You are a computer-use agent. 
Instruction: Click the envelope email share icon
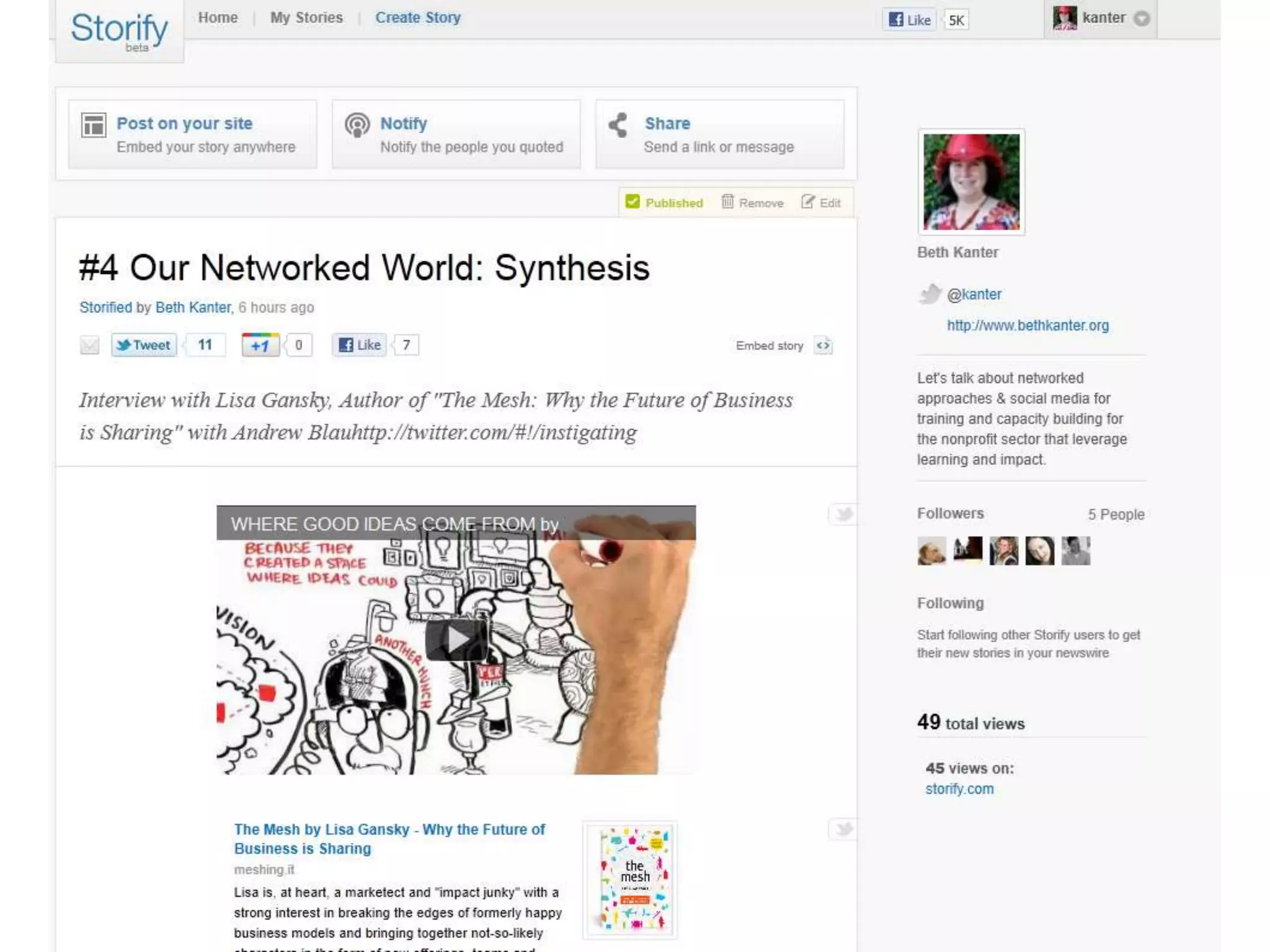(89, 345)
